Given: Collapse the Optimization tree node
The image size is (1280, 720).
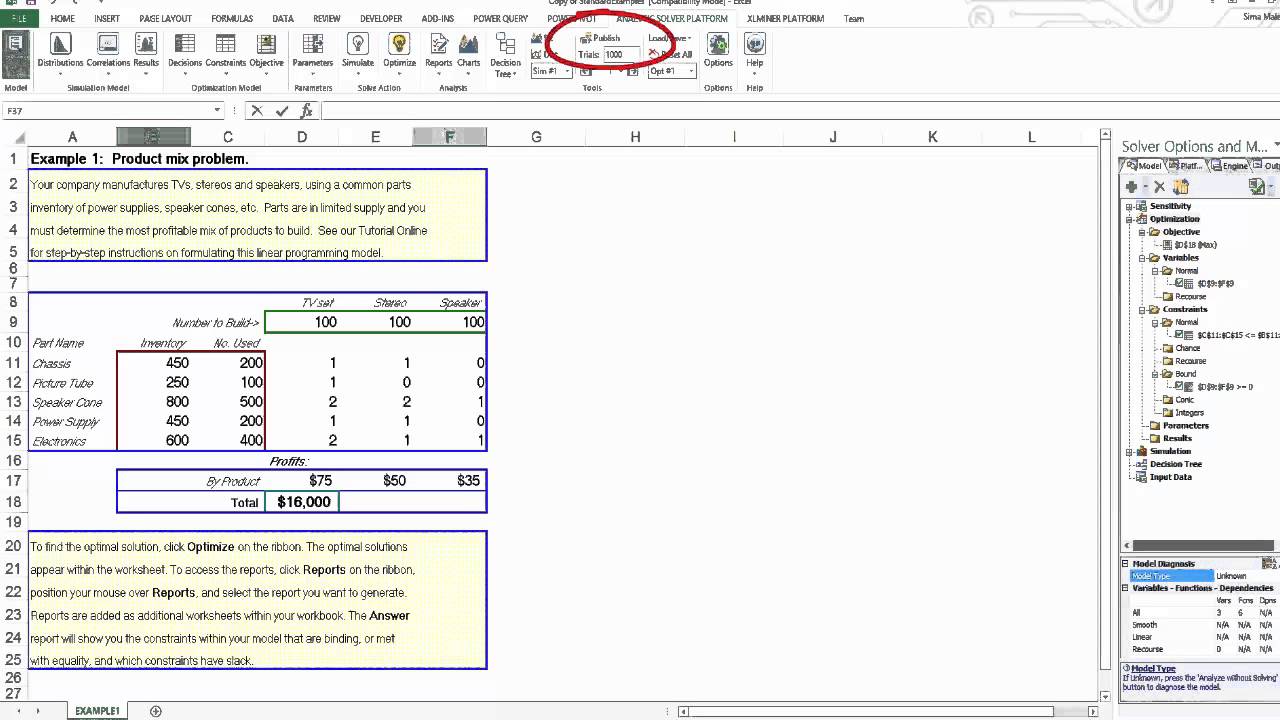Looking at the screenshot, I should (1129, 219).
